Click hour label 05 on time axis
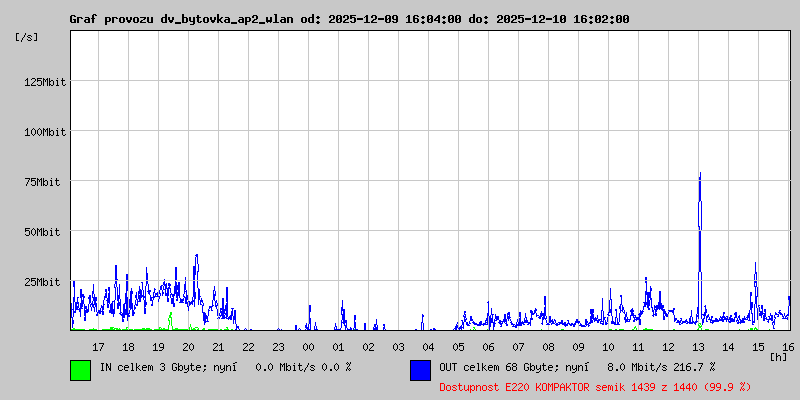Image resolution: width=800 pixels, height=400 pixels. coord(458,347)
